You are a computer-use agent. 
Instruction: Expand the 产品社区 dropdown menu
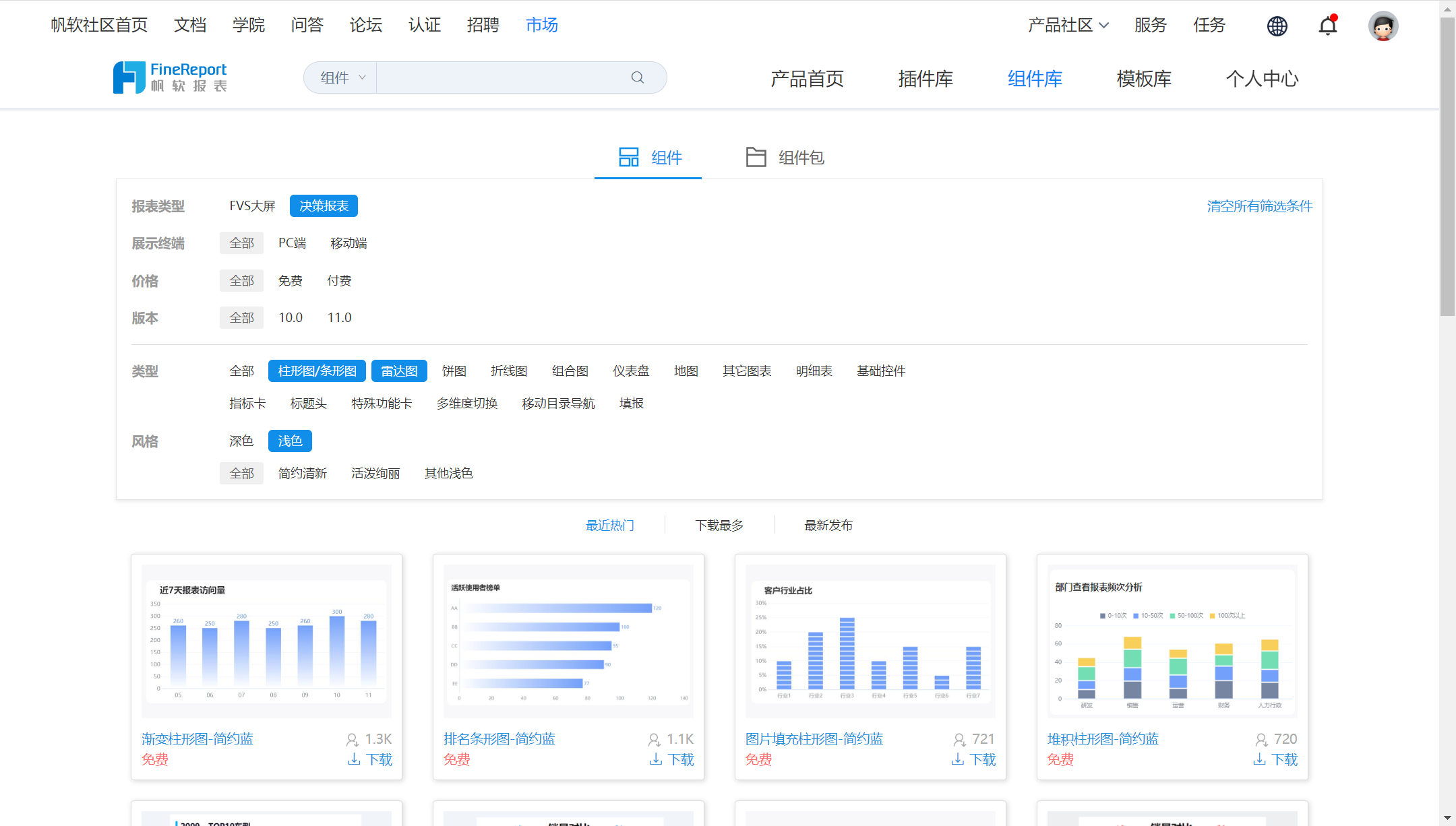(x=1068, y=26)
